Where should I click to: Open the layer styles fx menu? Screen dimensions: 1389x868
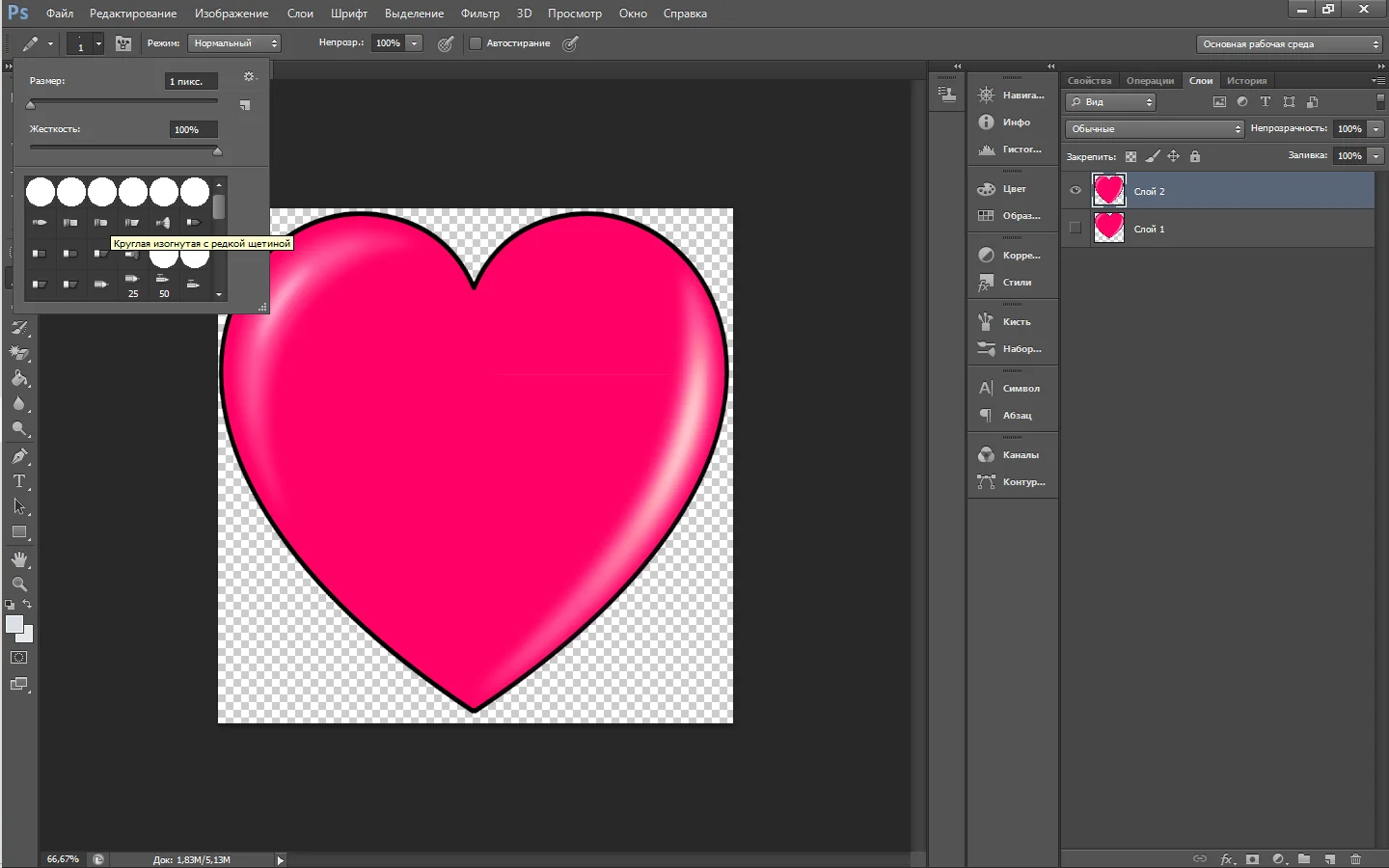1227,858
